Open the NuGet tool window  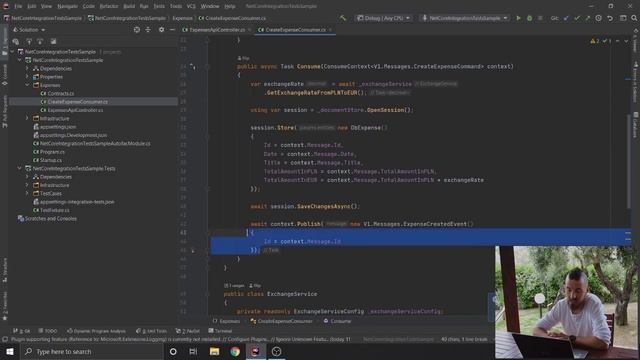187,331
